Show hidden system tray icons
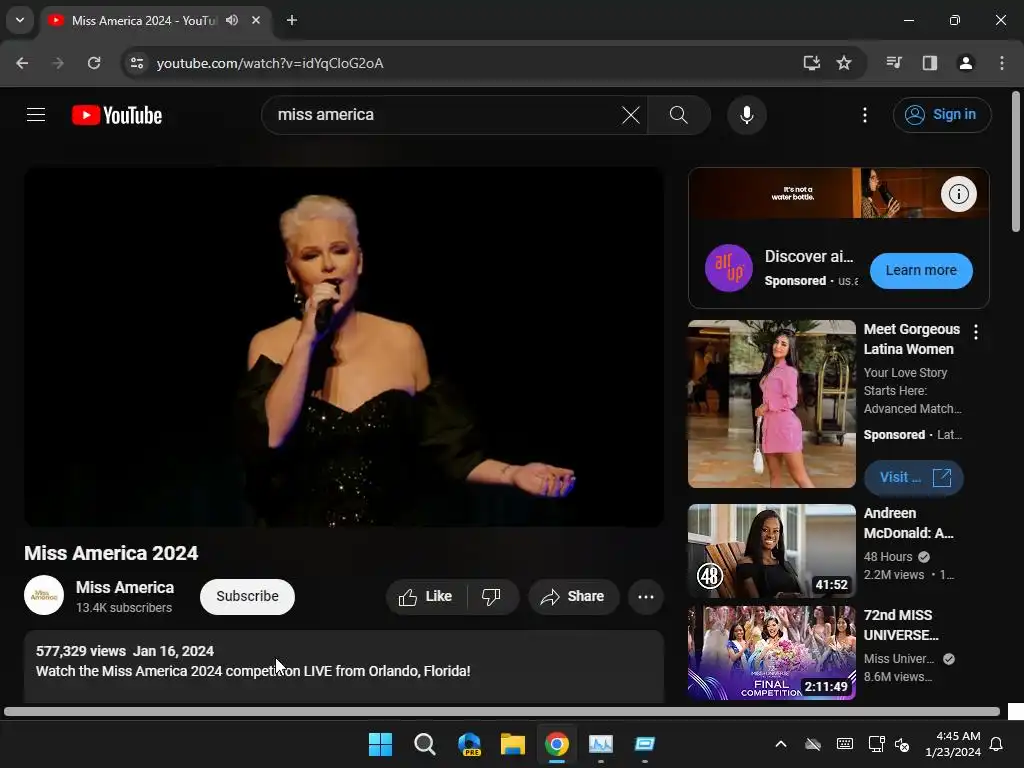Image resolution: width=1024 pixels, height=768 pixels. click(780, 744)
